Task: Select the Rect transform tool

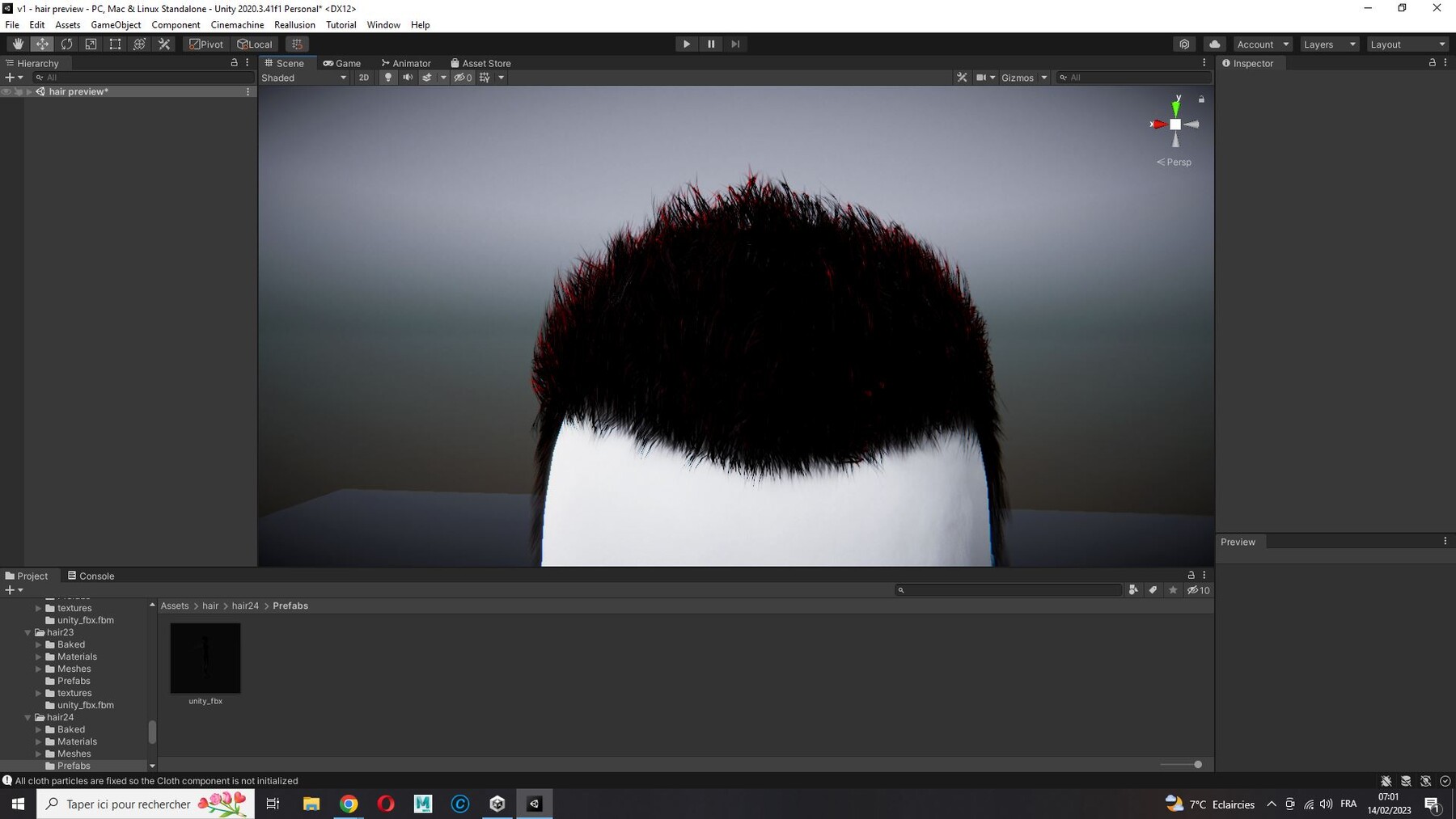Action: click(115, 44)
